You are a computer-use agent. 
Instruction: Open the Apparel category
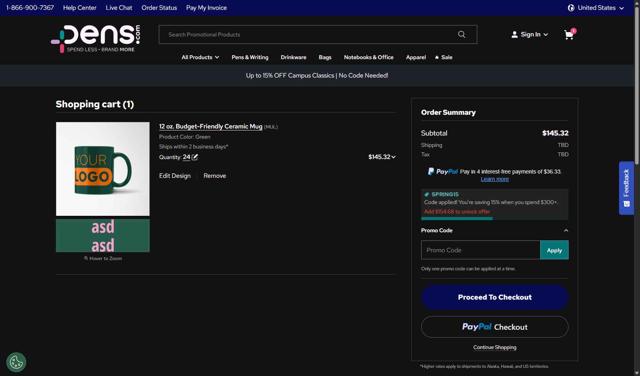416,57
